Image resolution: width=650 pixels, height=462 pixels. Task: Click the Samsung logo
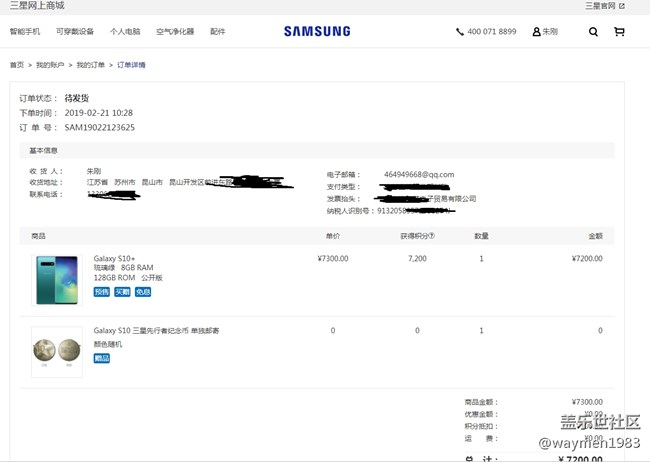click(x=317, y=31)
